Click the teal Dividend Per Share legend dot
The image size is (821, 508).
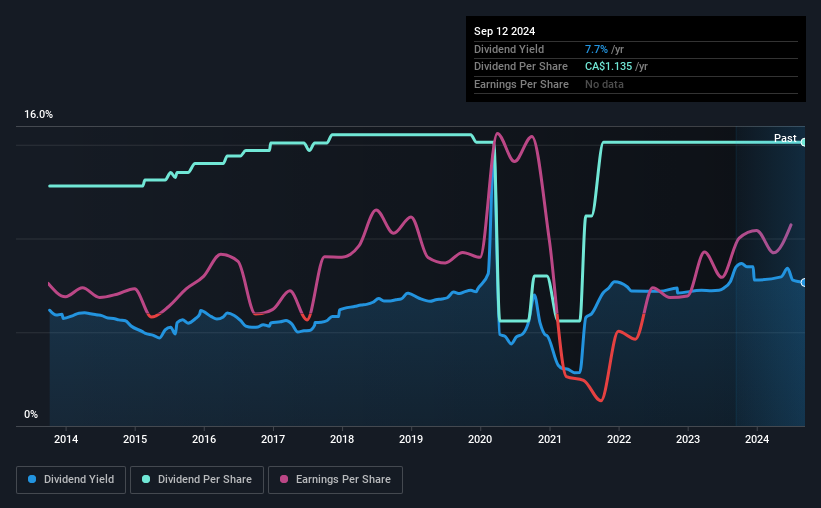pyautogui.click(x=146, y=479)
